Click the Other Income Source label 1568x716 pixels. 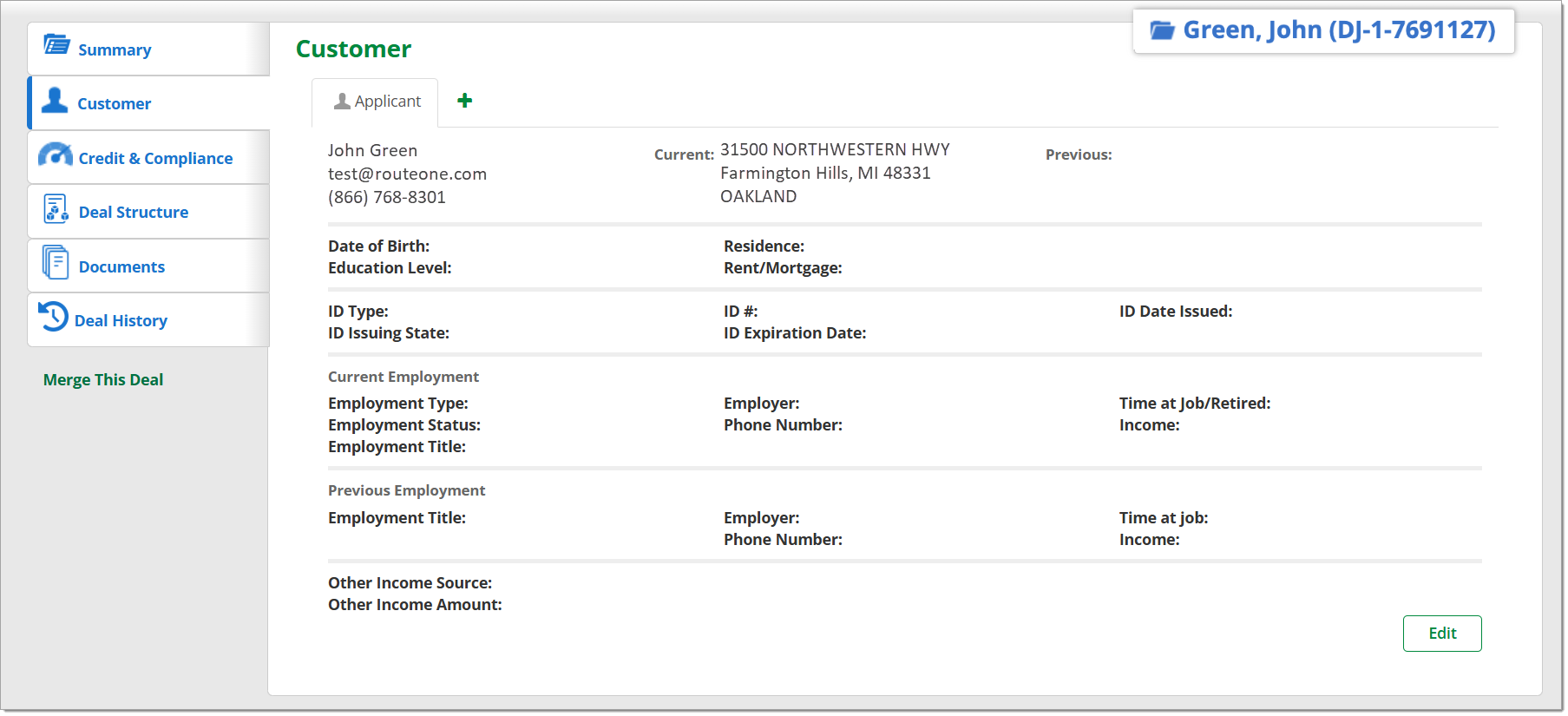tap(410, 583)
